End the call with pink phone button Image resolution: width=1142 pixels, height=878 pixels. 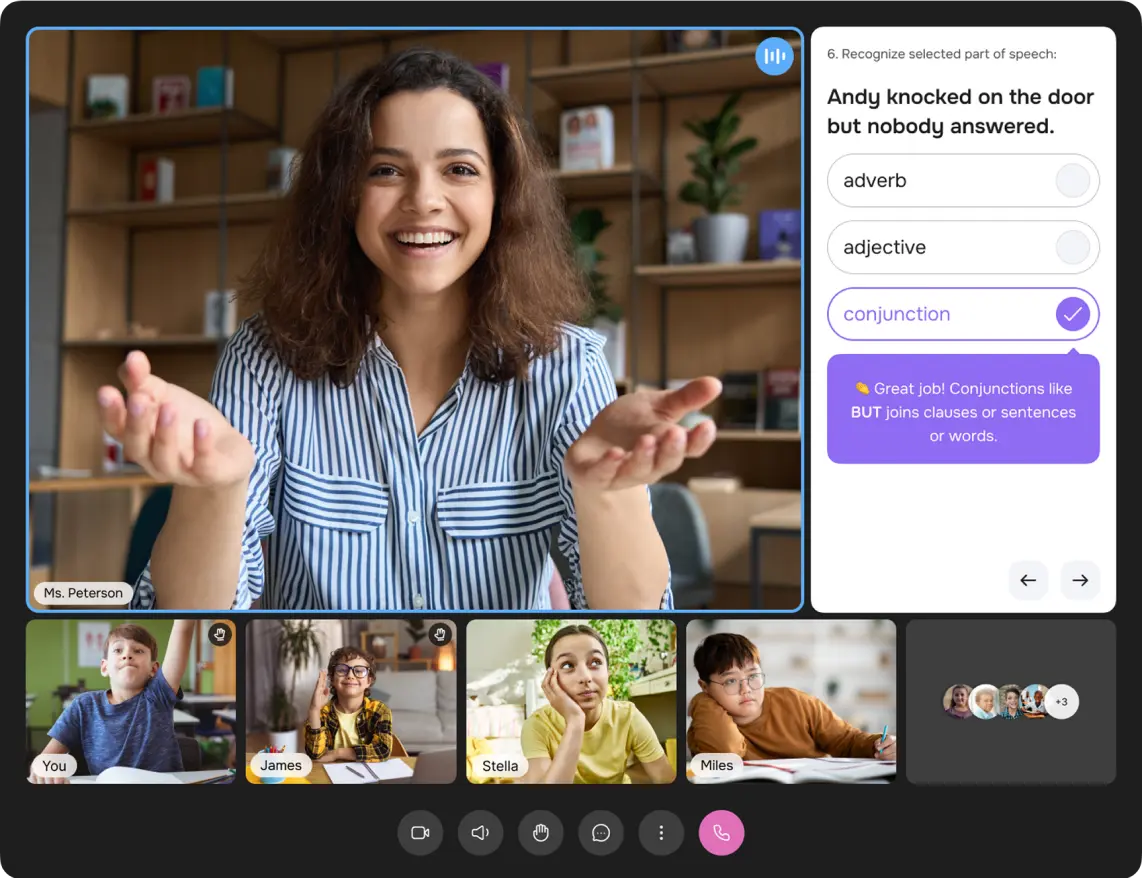click(721, 833)
